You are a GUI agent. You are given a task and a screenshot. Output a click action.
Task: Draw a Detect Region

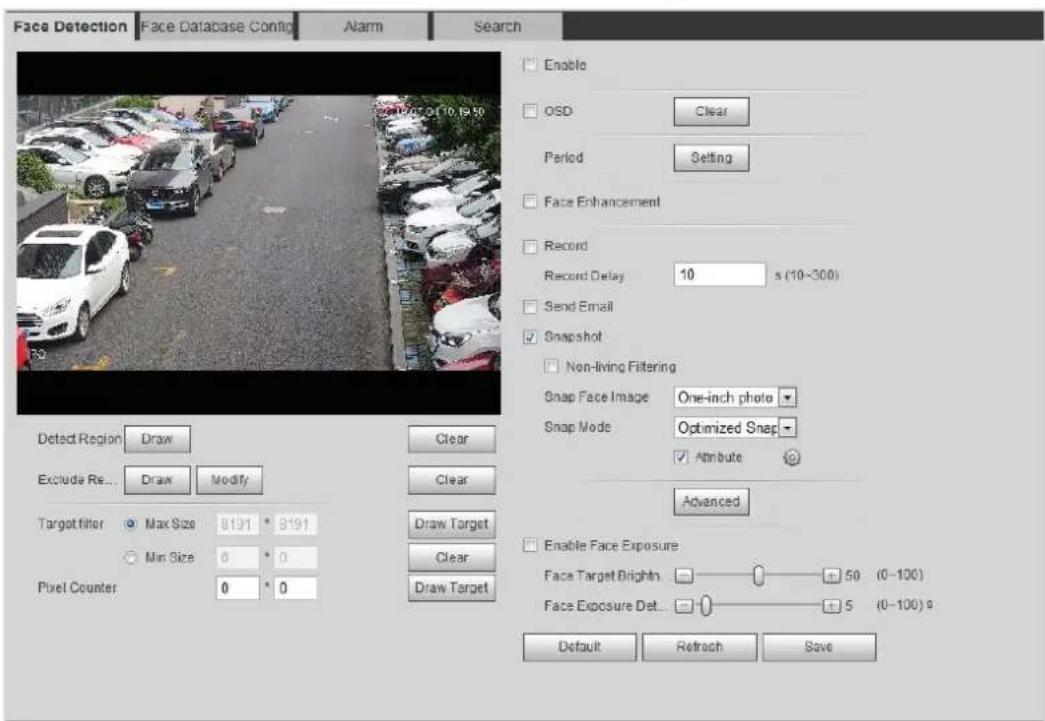(x=157, y=440)
